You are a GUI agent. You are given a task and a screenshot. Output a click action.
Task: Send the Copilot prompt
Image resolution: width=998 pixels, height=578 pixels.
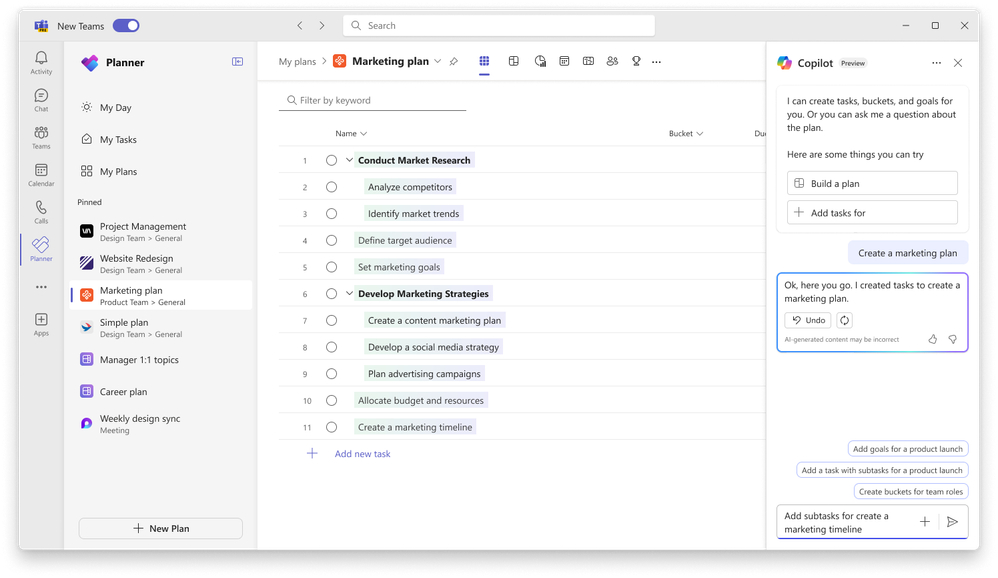pos(952,522)
